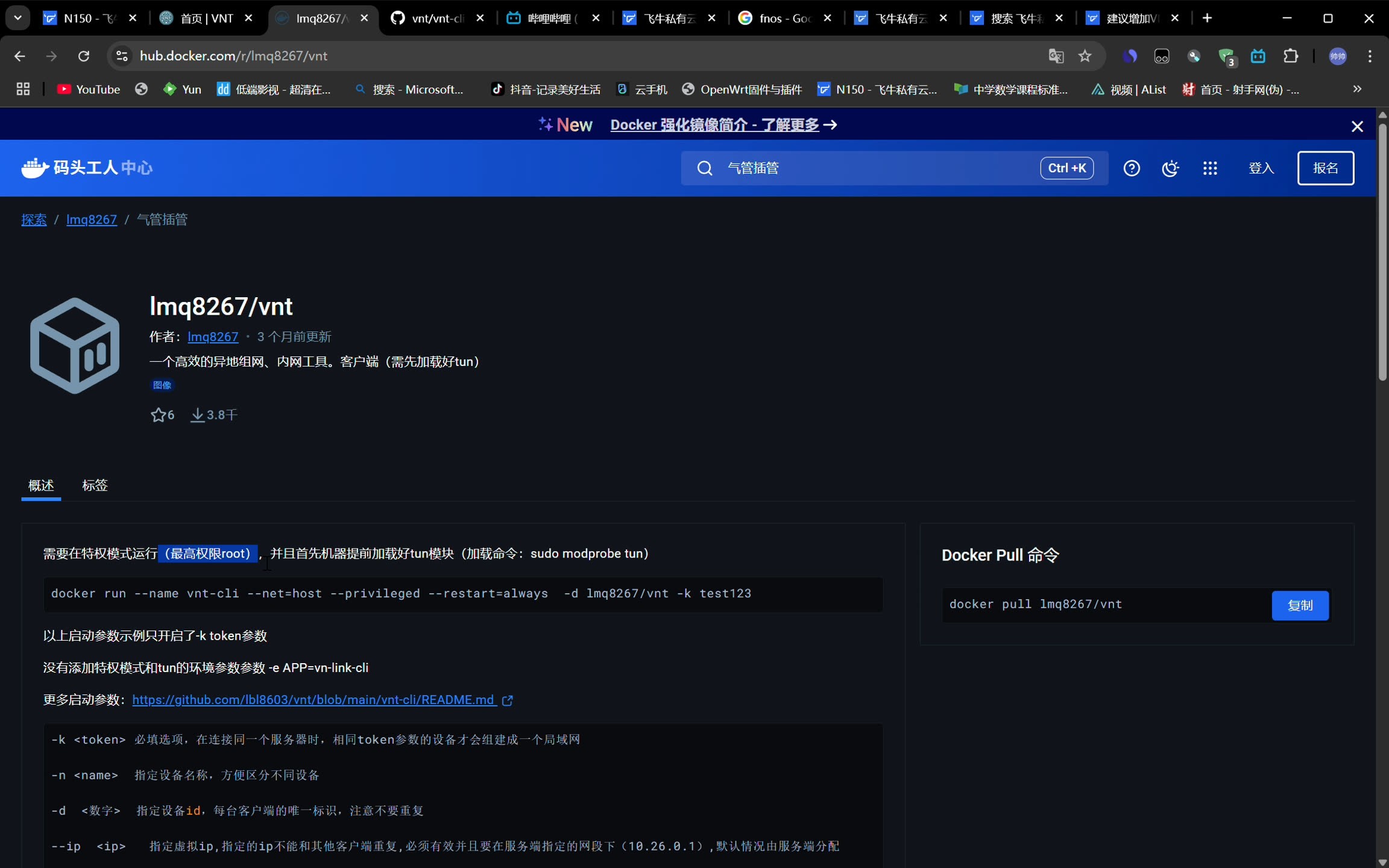Image resolution: width=1389 pixels, height=868 pixels.
Task: Click the repository cube logo image
Action: (x=75, y=346)
